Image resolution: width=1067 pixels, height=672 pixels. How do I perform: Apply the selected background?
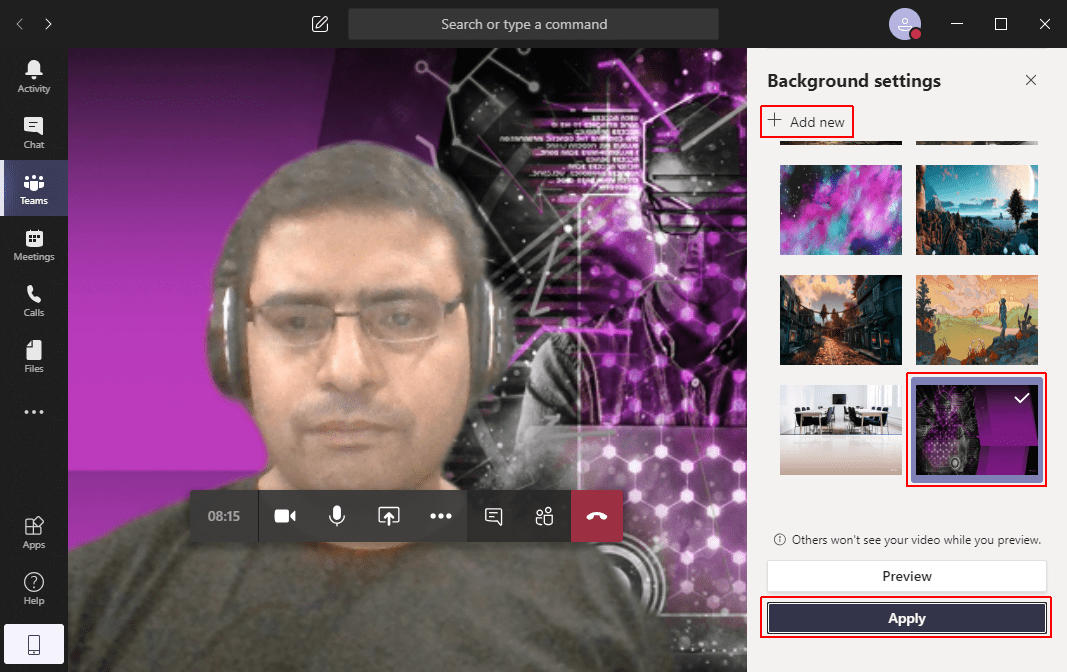pyautogui.click(x=906, y=618)
